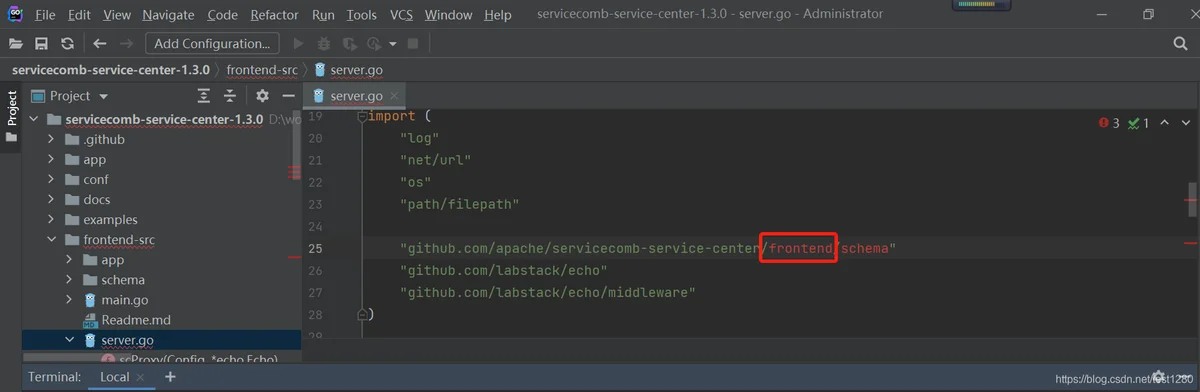Expand main.go file structure arrow

click(x=70, y=300)
